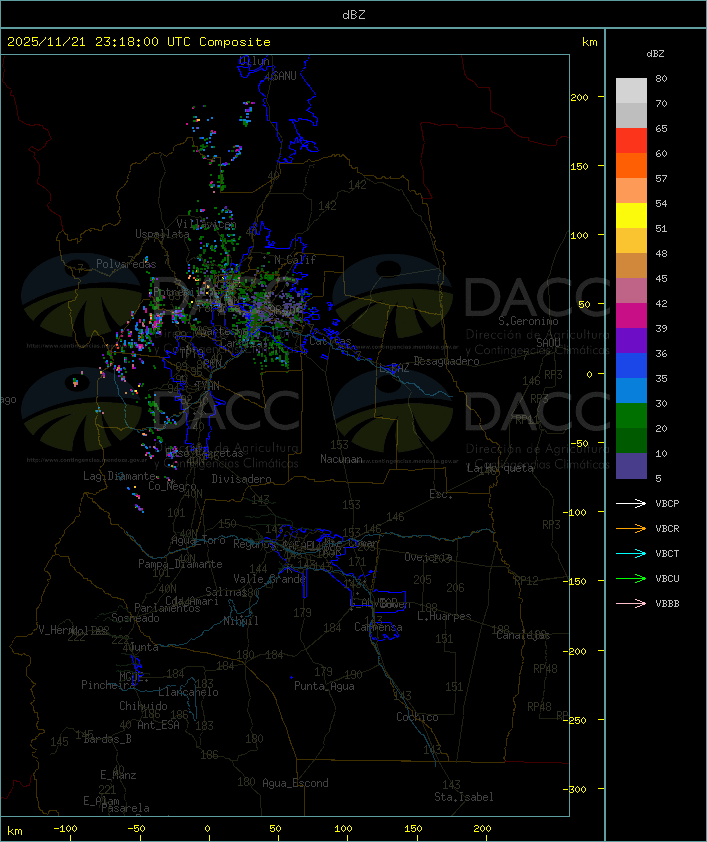Click the white VBCP arrow icon
This screenshot has height=842, width=707.
631,503
